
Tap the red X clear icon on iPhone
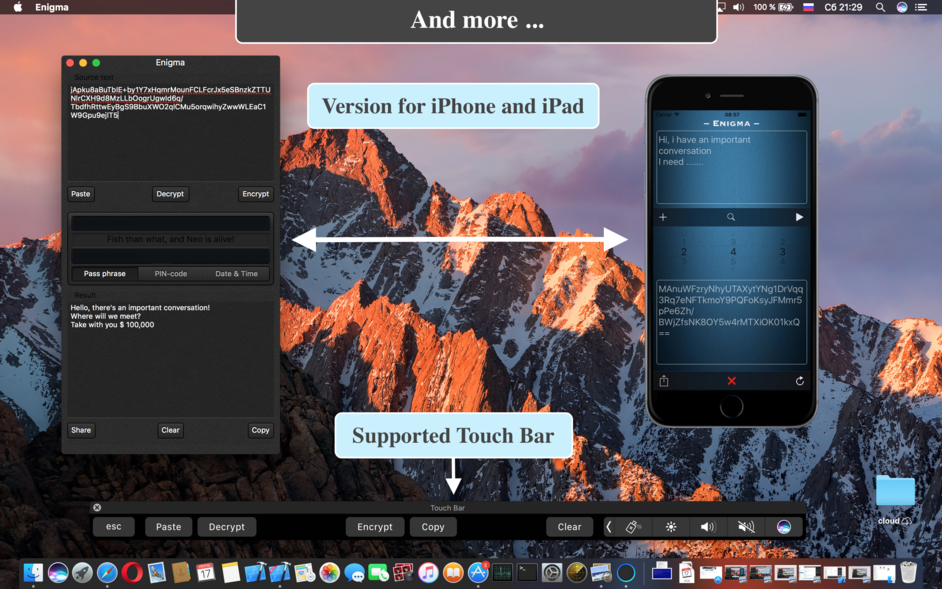click(731, 381)
